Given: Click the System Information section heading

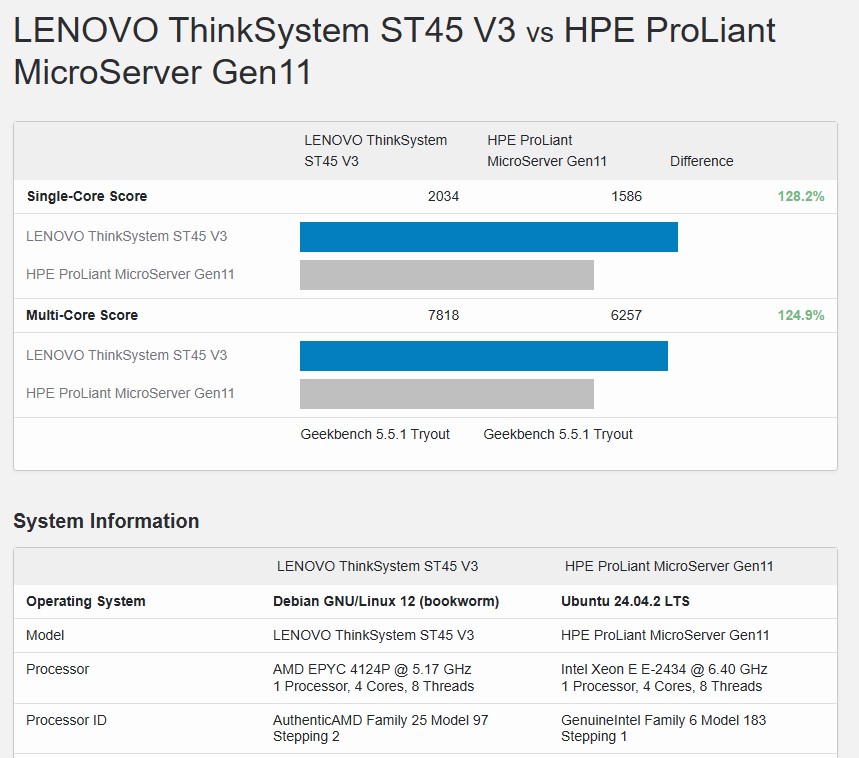Looking at the screenshot, I should [x=106, y=521].
